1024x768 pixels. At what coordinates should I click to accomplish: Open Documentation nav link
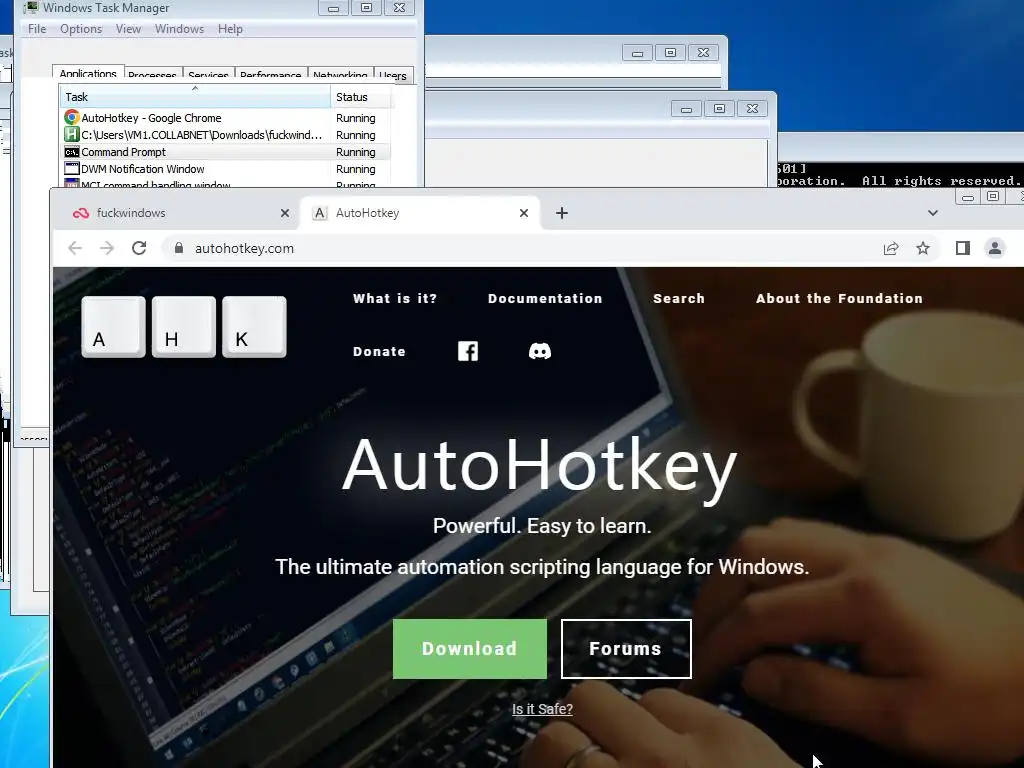(x=545, y=298)
